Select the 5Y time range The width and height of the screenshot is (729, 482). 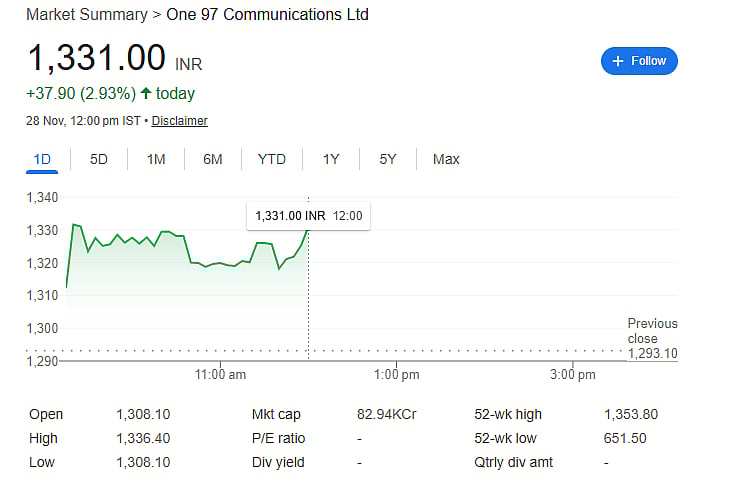388,159
